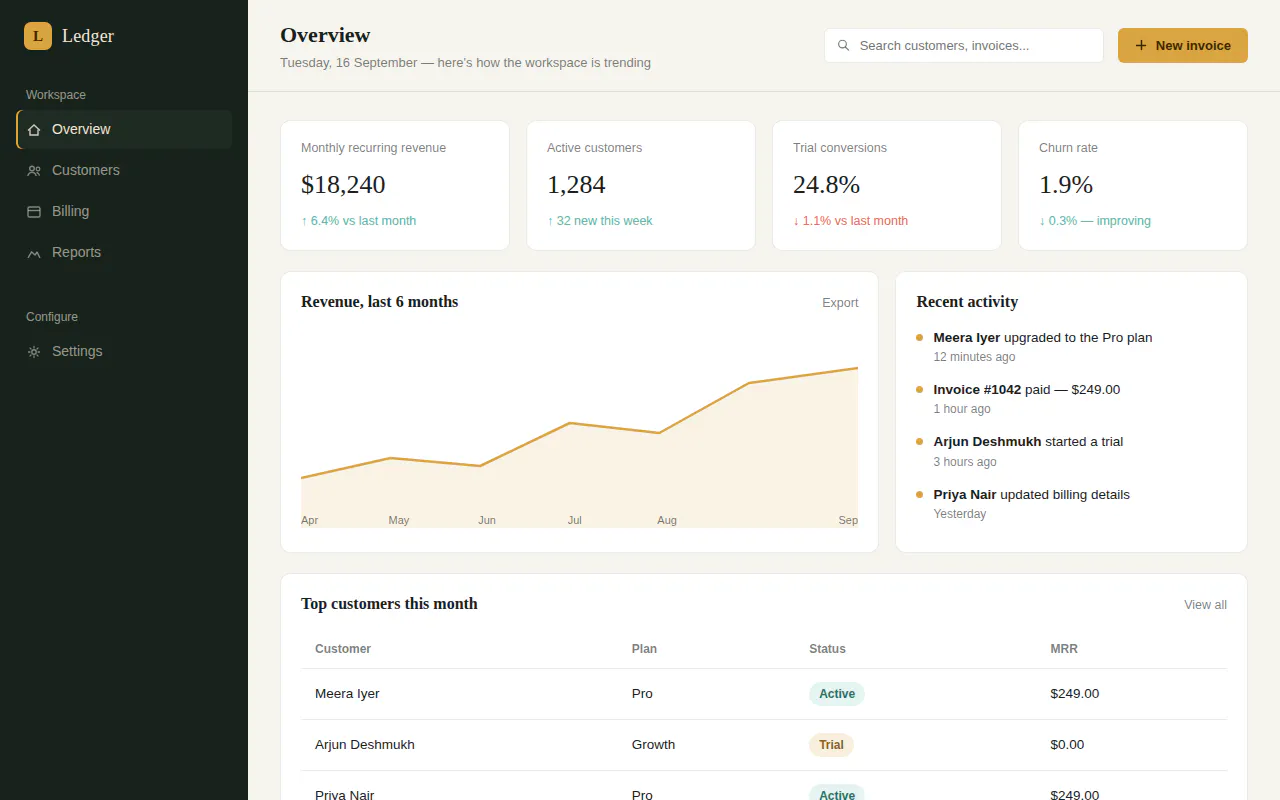This screenshot has width=1280, height=800.
Task: Click '0.3% — improving' trend text
Action: (x=1095, y=221)
